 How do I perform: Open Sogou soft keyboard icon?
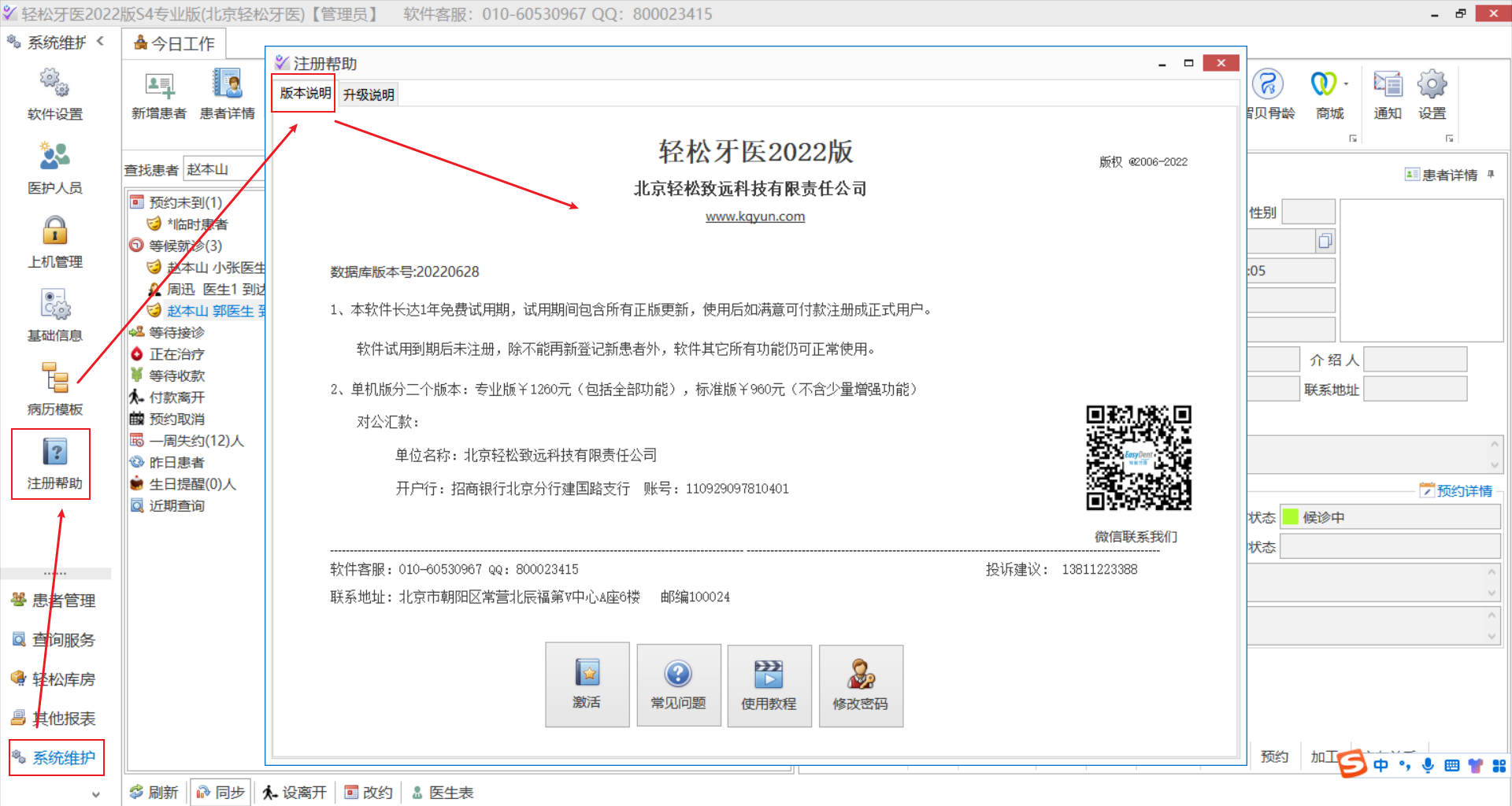[1452, 765]
